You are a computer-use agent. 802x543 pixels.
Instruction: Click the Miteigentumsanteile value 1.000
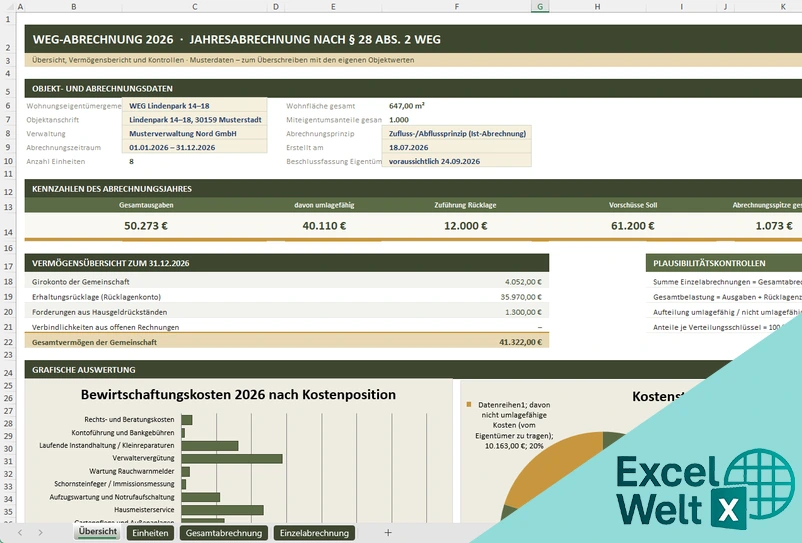coord(399,120)
